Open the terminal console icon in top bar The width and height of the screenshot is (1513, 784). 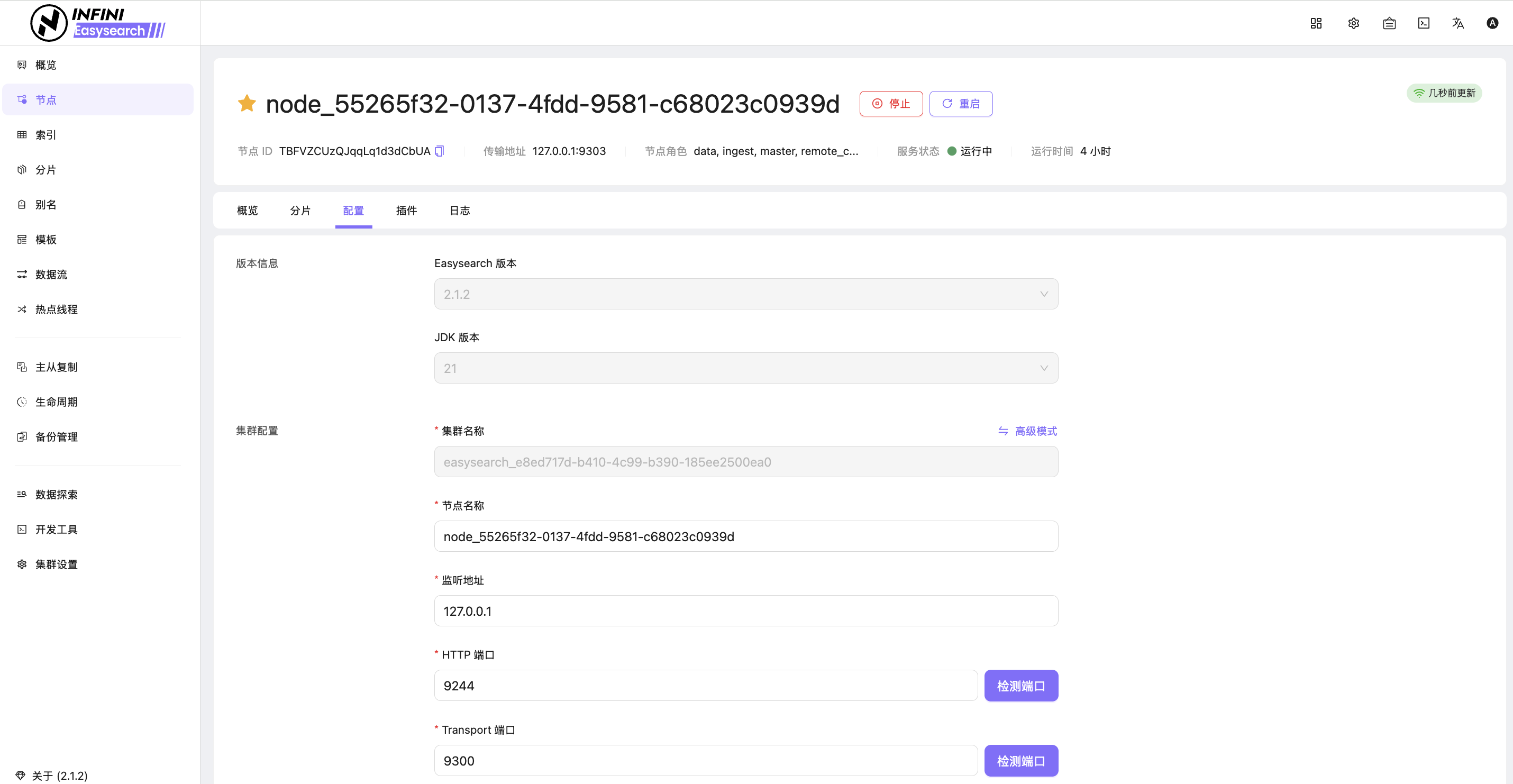pyautogui.click(x=1424, y=23)
